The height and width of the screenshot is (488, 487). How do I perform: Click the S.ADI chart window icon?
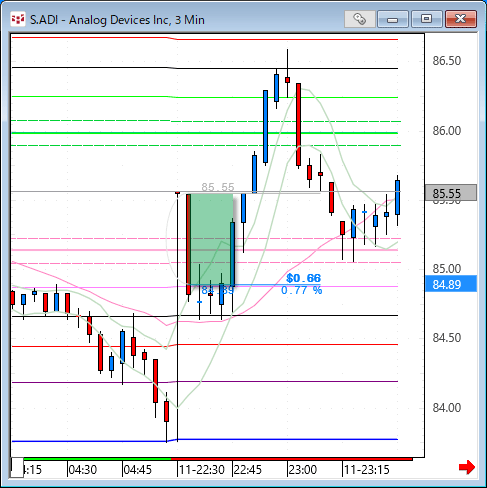(x=18, y=20)
